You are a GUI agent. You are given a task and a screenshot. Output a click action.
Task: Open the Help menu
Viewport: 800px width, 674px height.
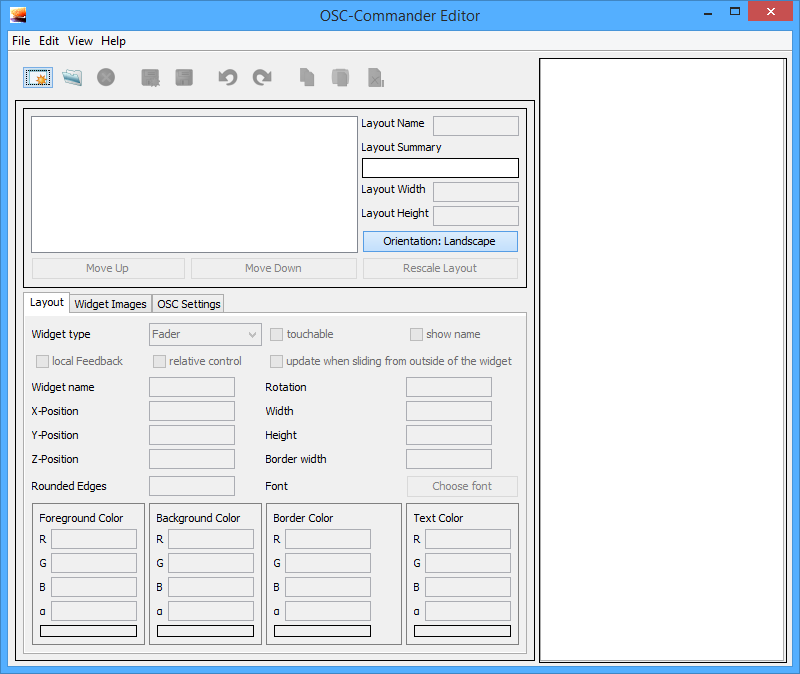(x=113, y=41)
